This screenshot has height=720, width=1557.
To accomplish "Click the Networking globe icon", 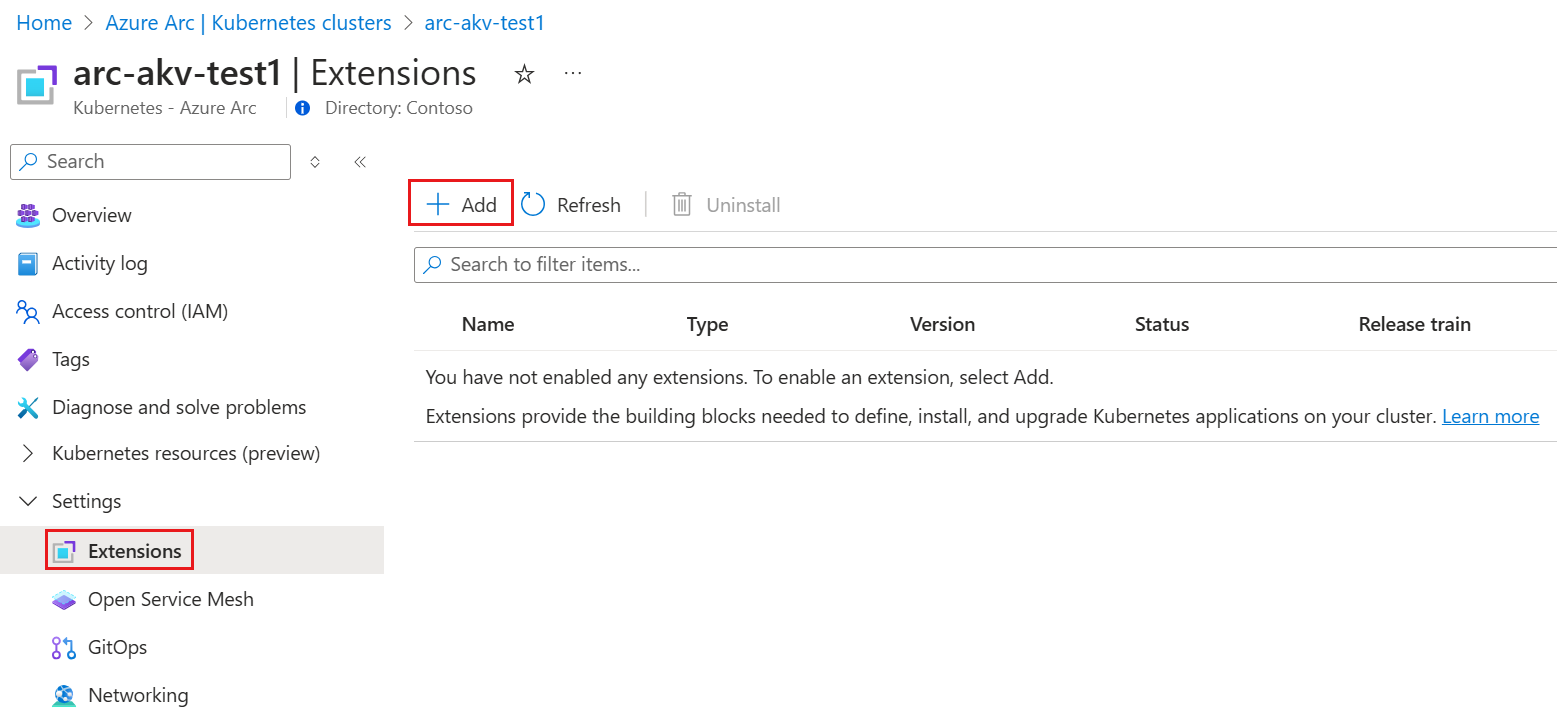I will [64, 695].
